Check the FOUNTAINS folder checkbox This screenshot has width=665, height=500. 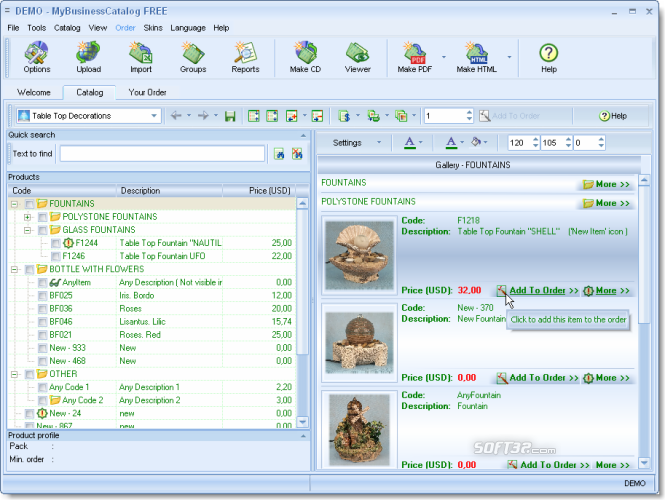29,204
